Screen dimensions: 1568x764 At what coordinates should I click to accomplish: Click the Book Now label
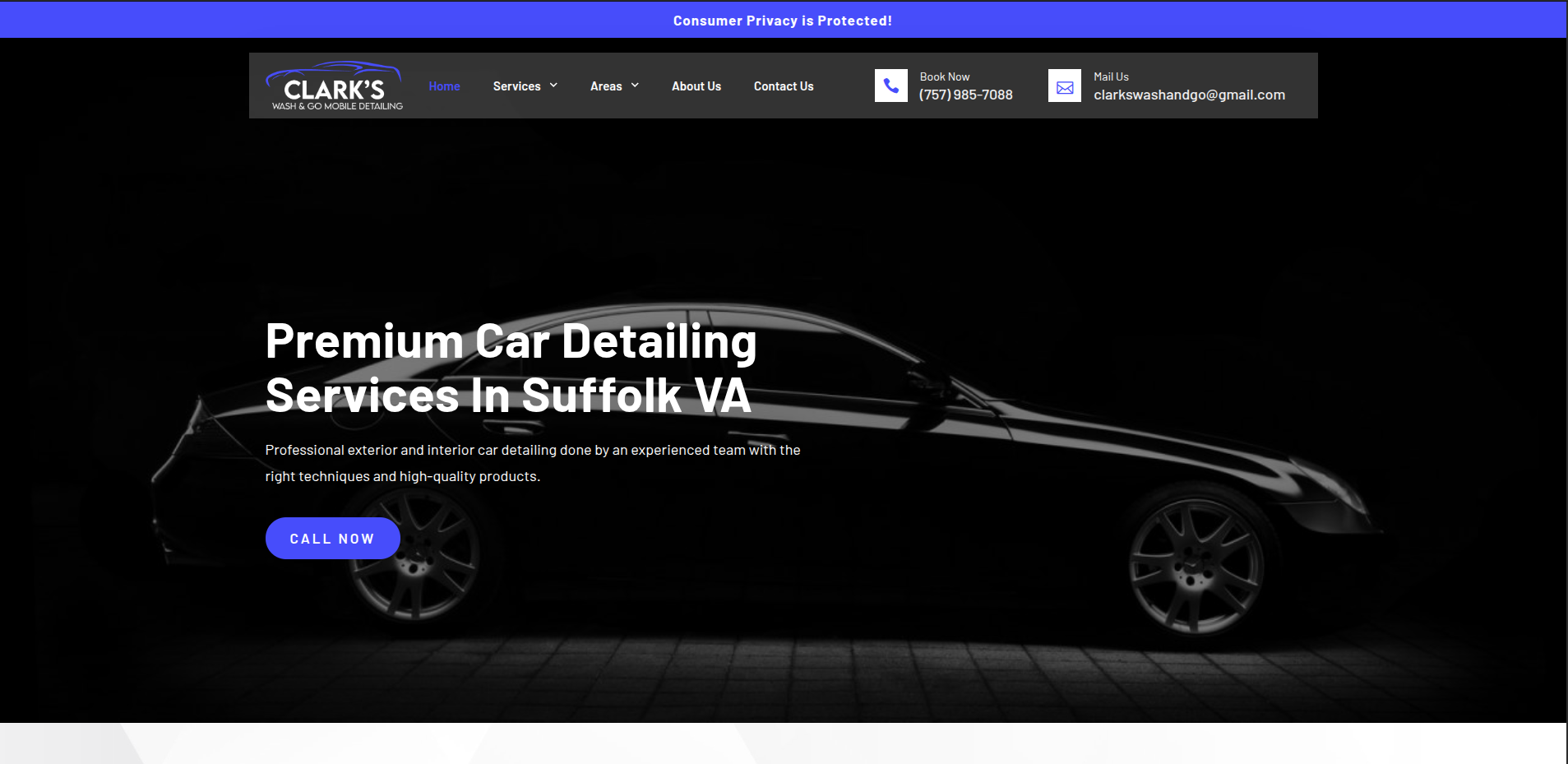944,76
